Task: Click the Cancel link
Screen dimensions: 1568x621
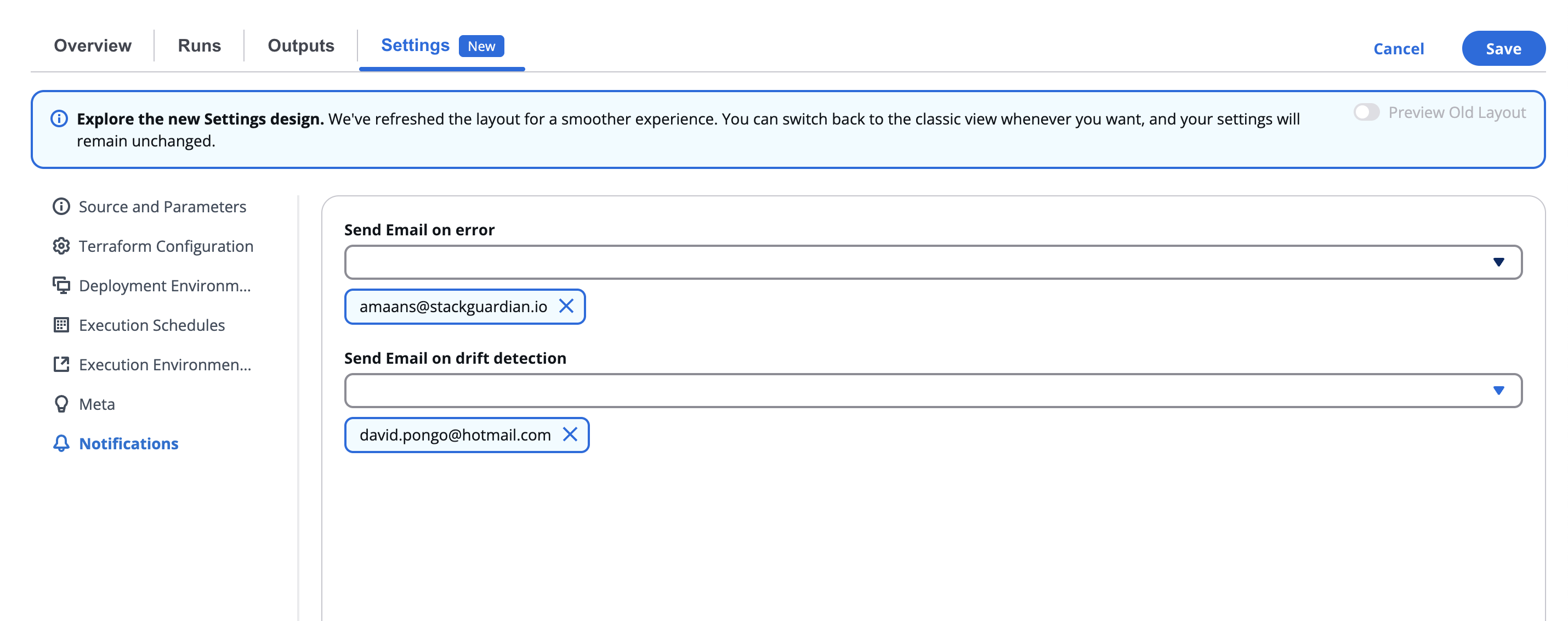Action: click(x=1398, y=49)
